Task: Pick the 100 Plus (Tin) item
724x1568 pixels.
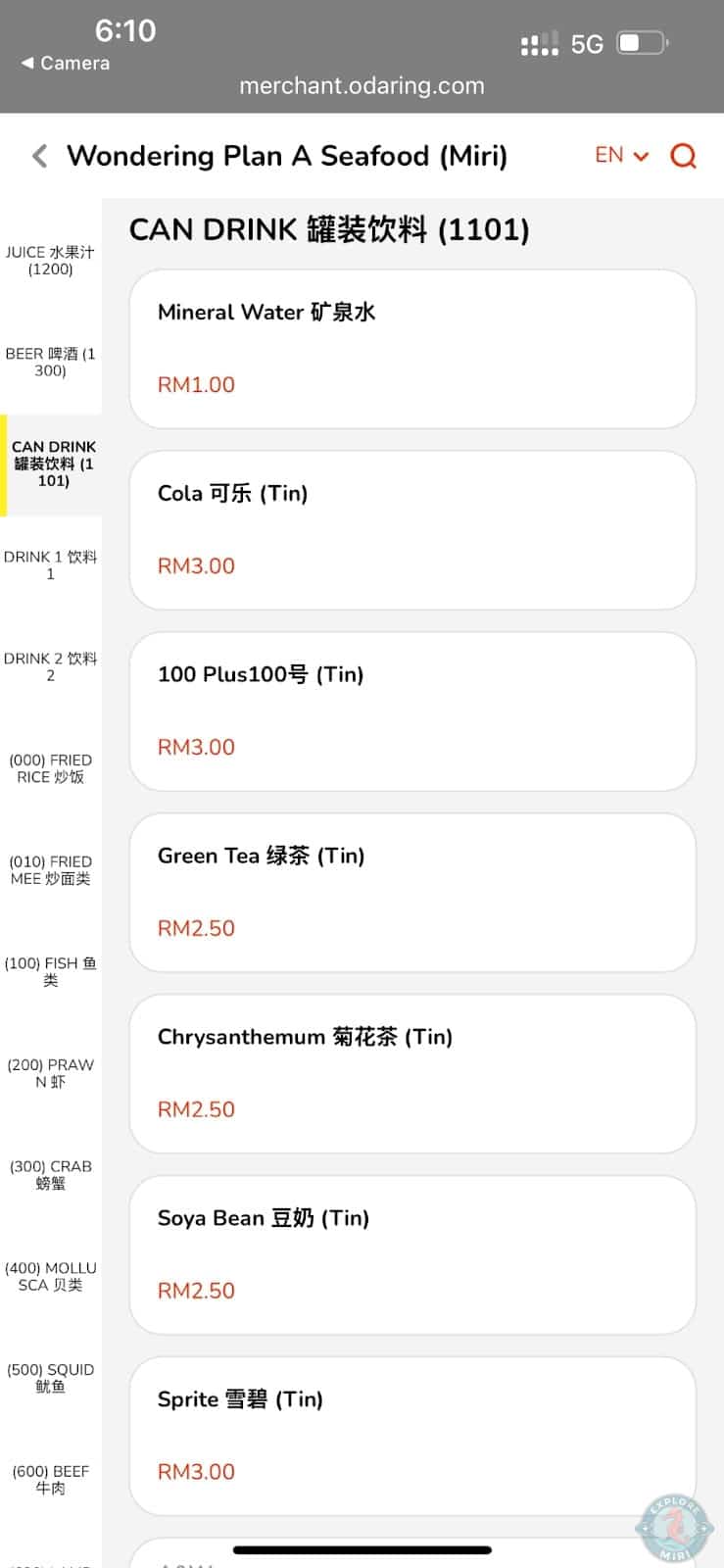Action: [x=411, y=711]
